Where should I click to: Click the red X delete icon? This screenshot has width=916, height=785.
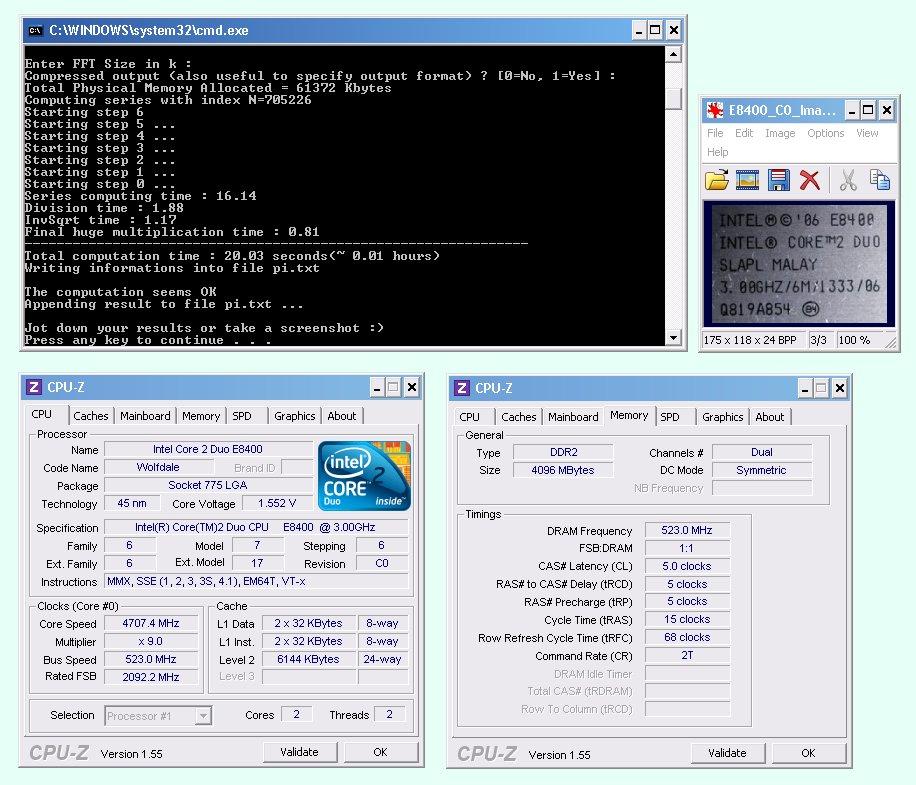tap(809, 180)
